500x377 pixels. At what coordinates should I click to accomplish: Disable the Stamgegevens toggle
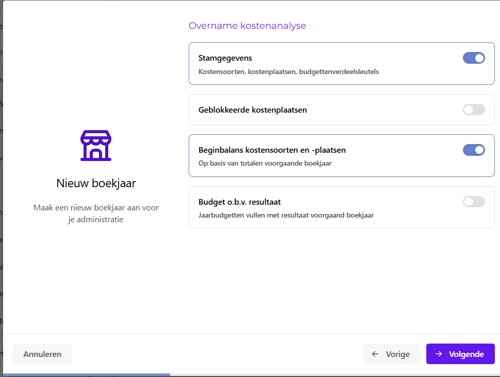tap(474, 58)
